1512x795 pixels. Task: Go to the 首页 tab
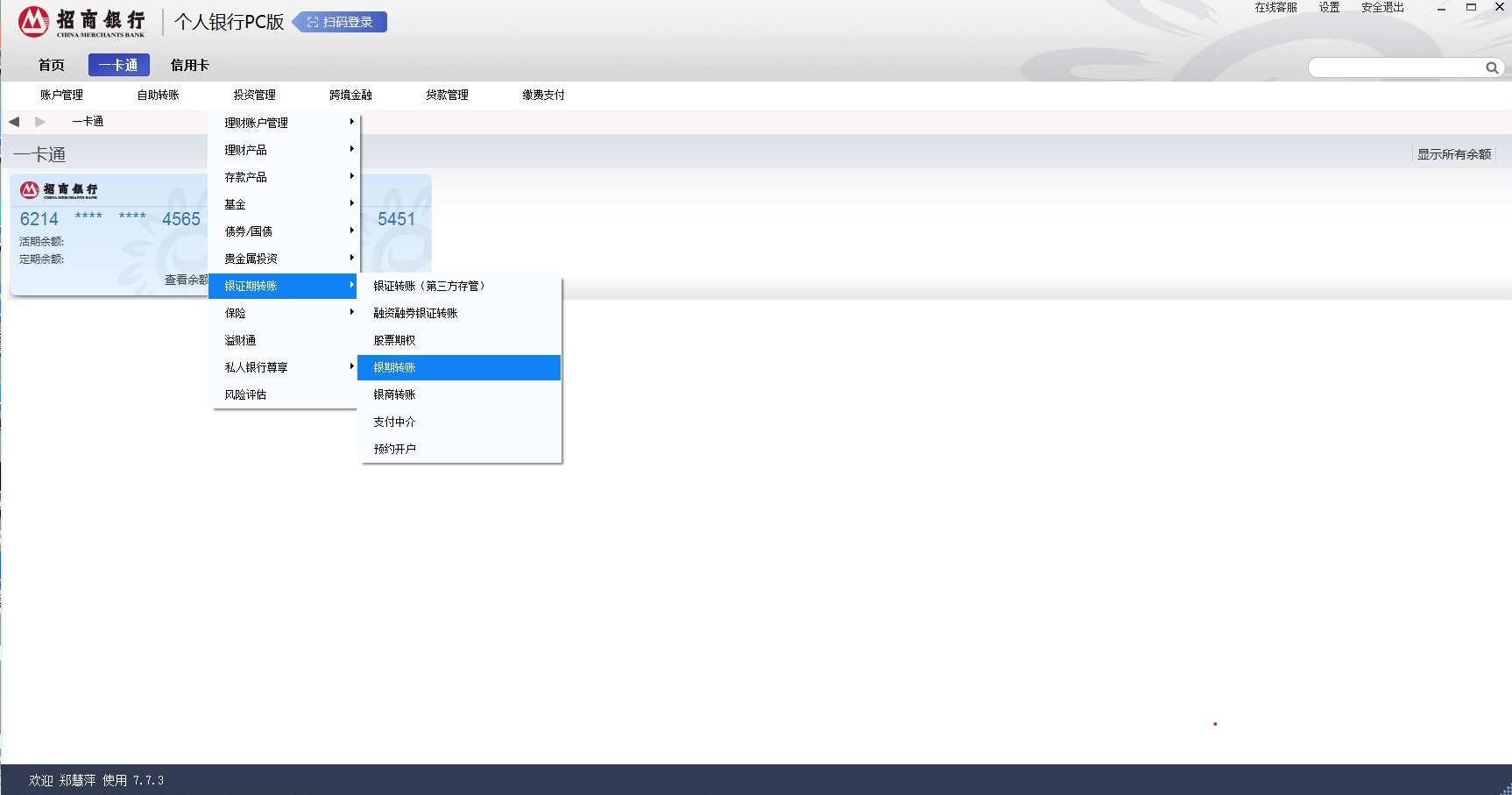pyautogui.click(x=51, y=65)
